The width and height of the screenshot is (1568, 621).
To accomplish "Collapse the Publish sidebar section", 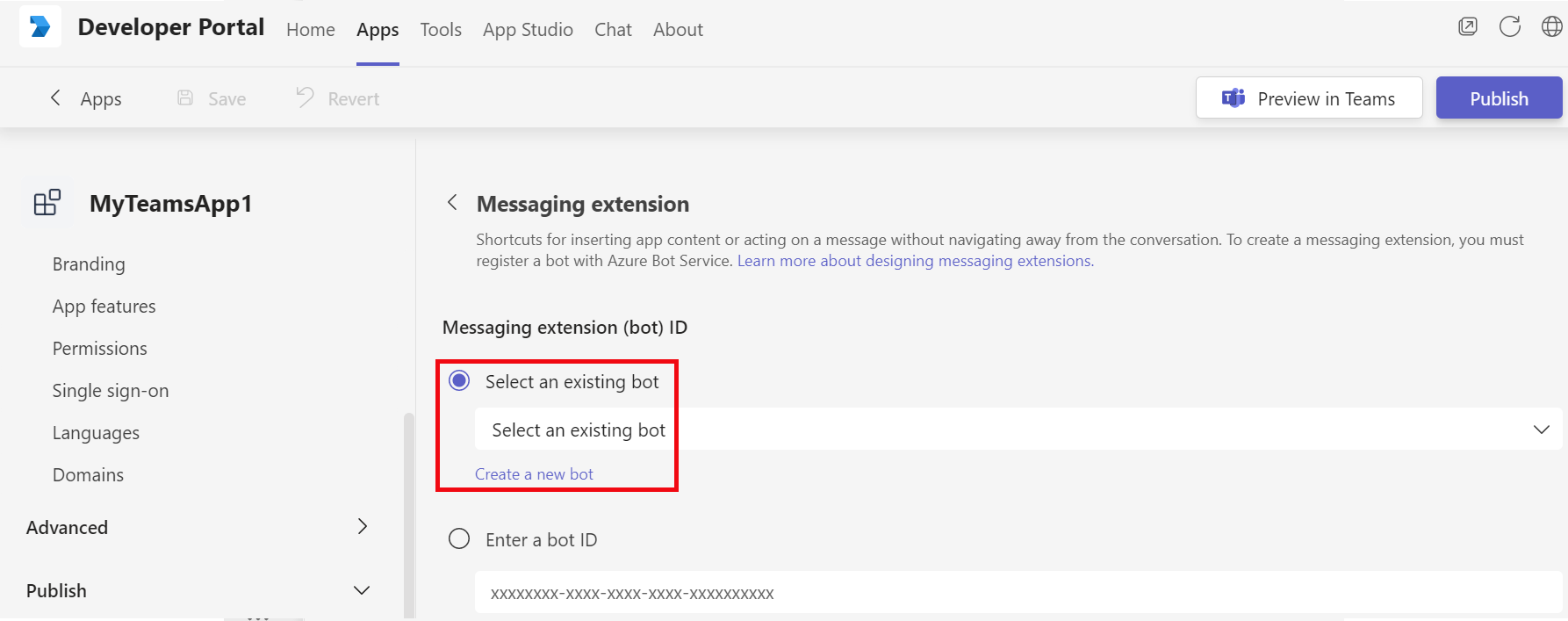I will point(362,590).
